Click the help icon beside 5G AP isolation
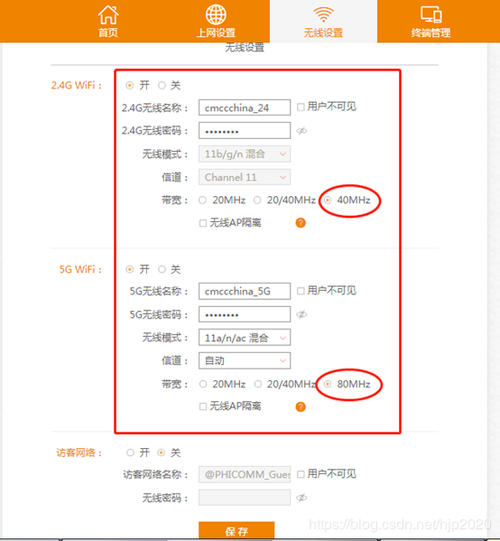The width and height of the screenshot is (500, 541). click(301, 407)
